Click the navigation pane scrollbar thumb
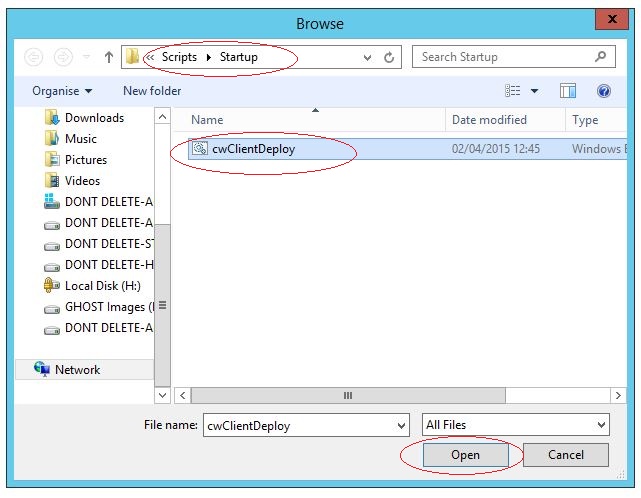The width and height of the screenshot is (641, 498). pyautogui.click(x=163, y=304)
